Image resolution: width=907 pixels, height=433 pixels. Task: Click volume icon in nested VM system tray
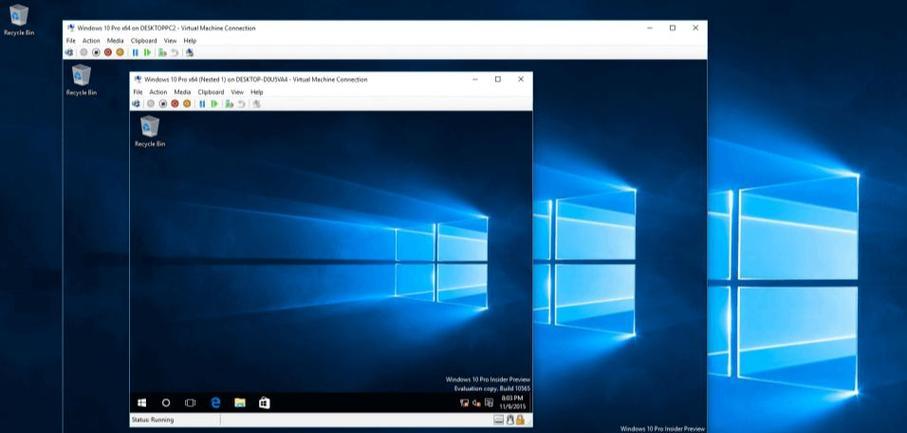point(477,403)
